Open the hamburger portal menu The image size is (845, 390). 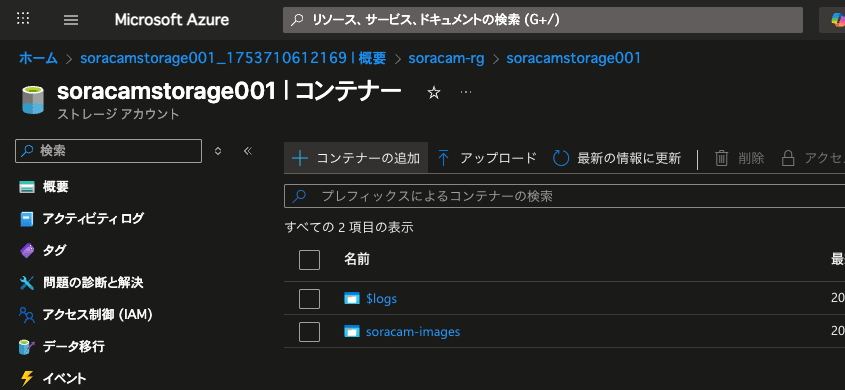point(71,20)
